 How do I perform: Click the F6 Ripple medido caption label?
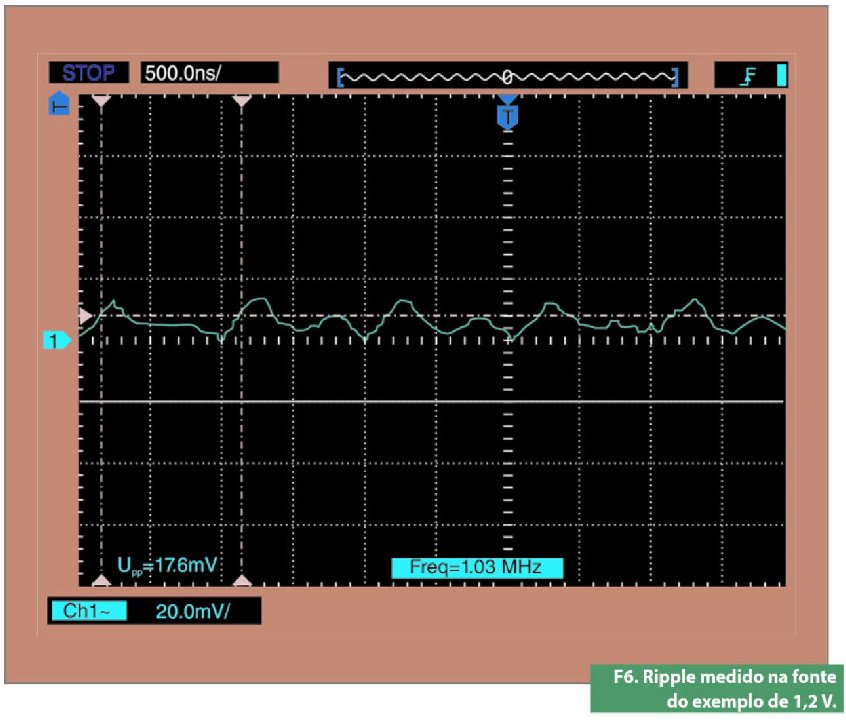pos(716,688)
